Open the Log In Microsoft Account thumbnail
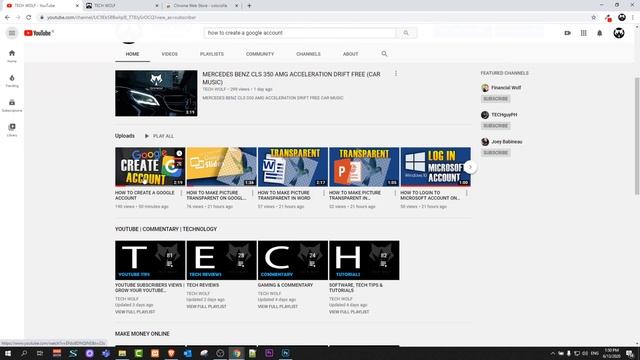 [436, 167]
